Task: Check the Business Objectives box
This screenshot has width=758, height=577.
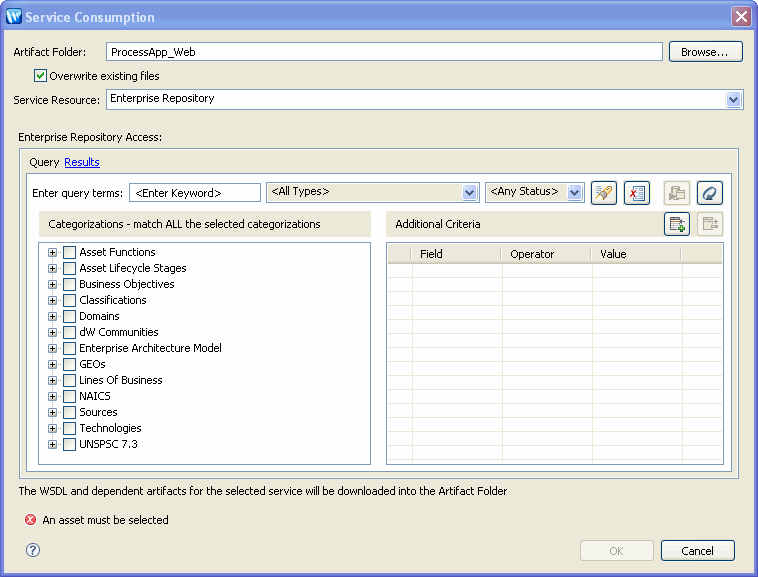Action: coord(70,284)
